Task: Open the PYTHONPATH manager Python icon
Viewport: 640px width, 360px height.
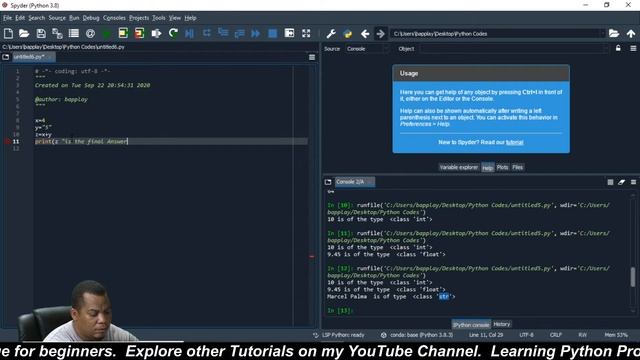Action: click(348, 33)
